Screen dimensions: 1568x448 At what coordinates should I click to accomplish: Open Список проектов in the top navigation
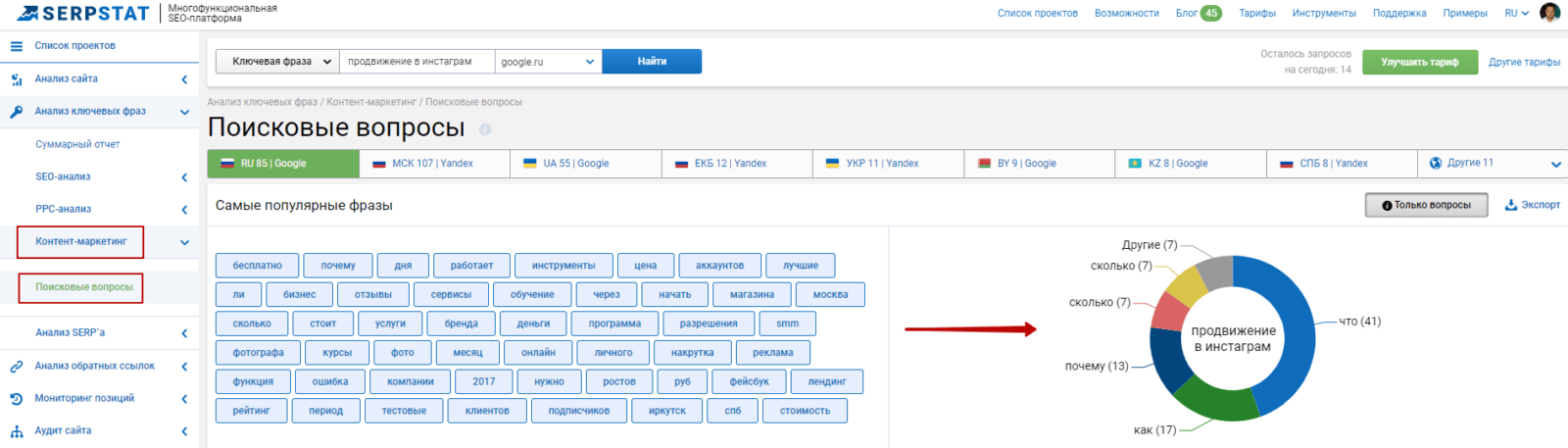tap(1037, 13)
